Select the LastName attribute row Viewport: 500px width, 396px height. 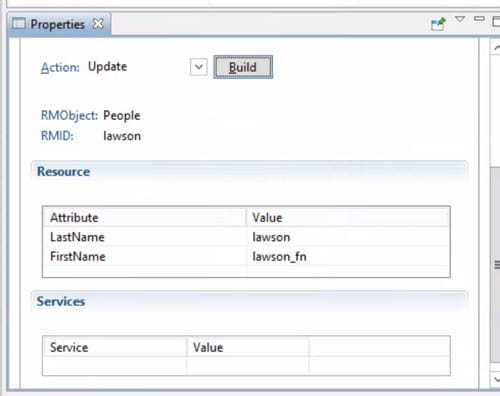[x=246, y=237]
